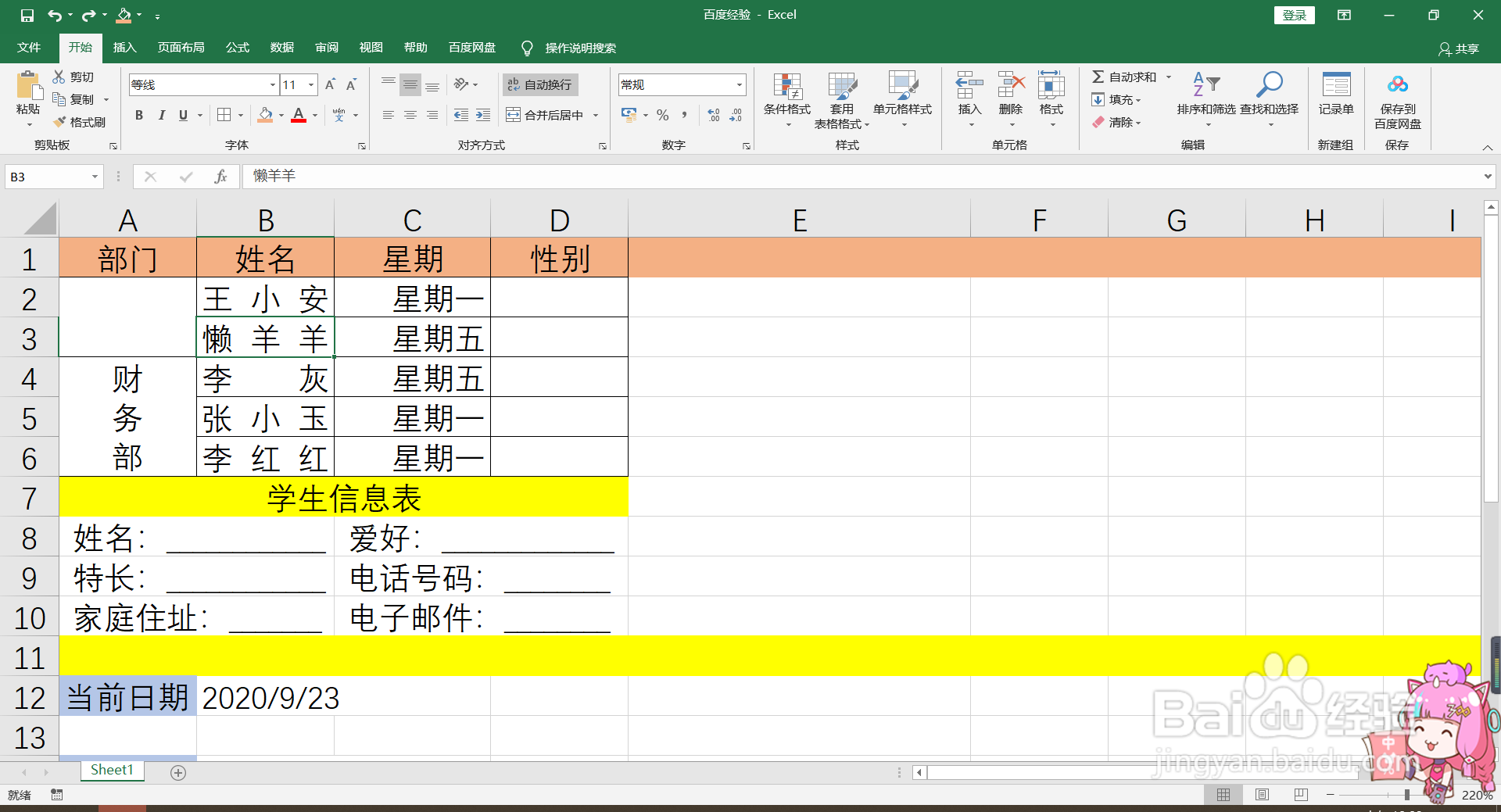This screenshot has width=1501, height=812.
Task: Switch to Page Layout view in status bar
Action: click(1262, 795)
